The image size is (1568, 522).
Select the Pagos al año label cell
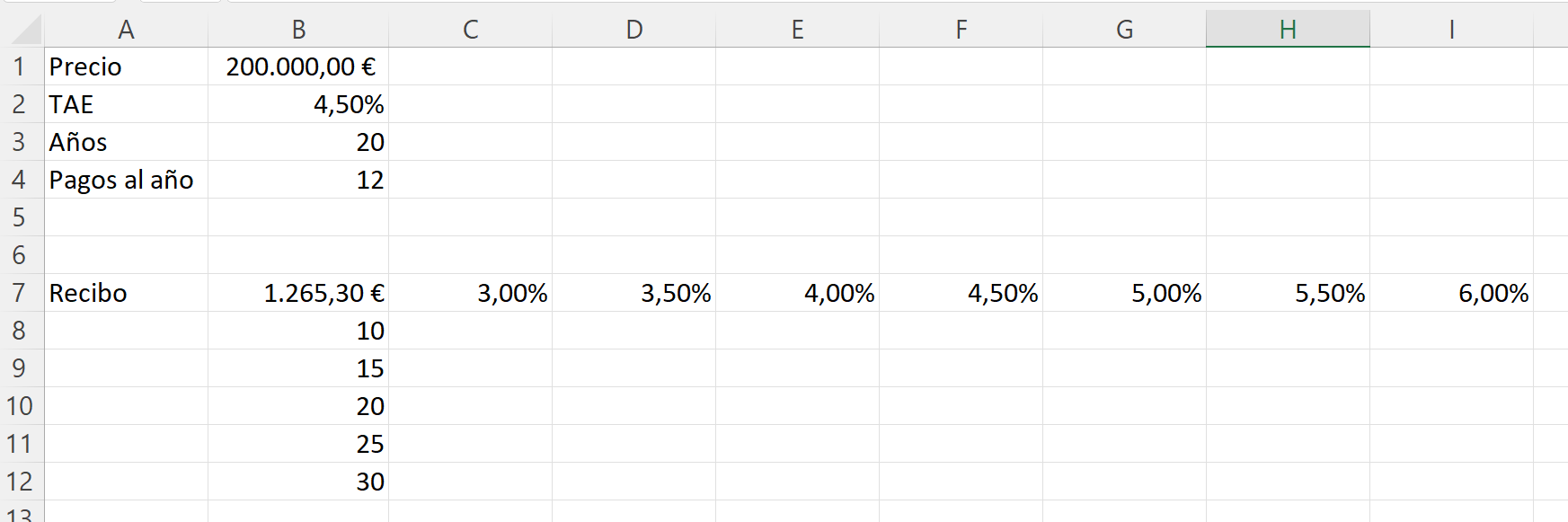pyautogui.click(x=126, y=179)
